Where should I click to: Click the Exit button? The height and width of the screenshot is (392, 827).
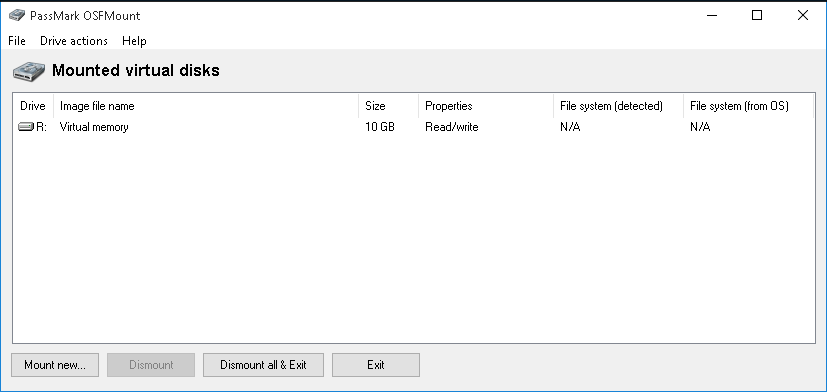[376, 365]
